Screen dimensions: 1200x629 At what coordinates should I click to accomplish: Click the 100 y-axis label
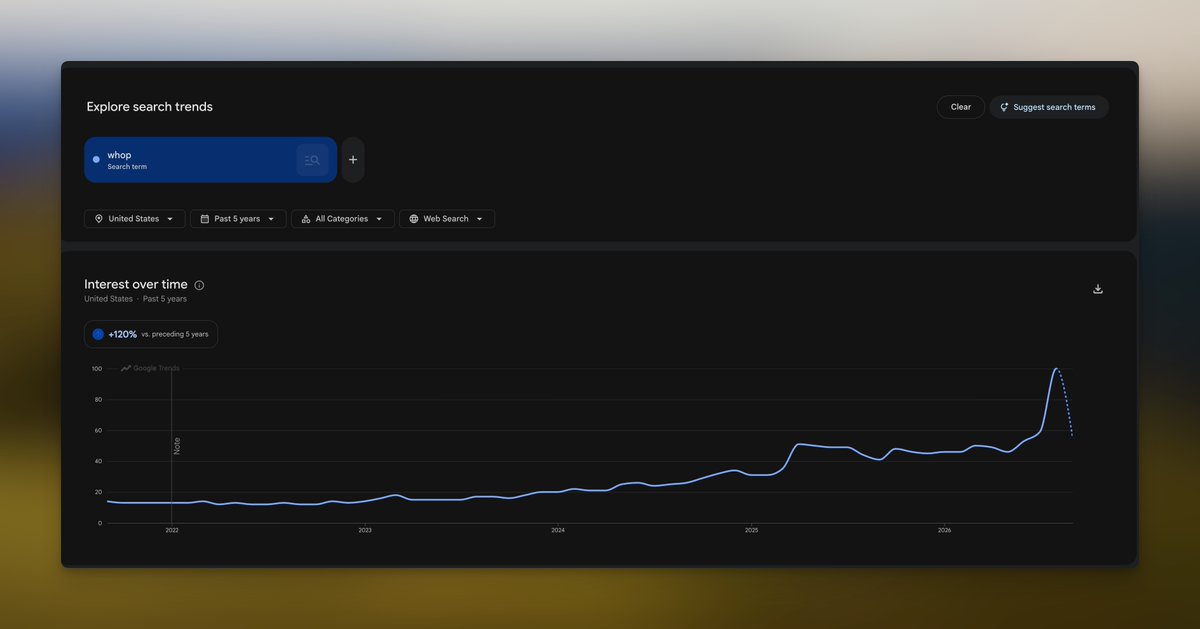[x=97, y=369]
